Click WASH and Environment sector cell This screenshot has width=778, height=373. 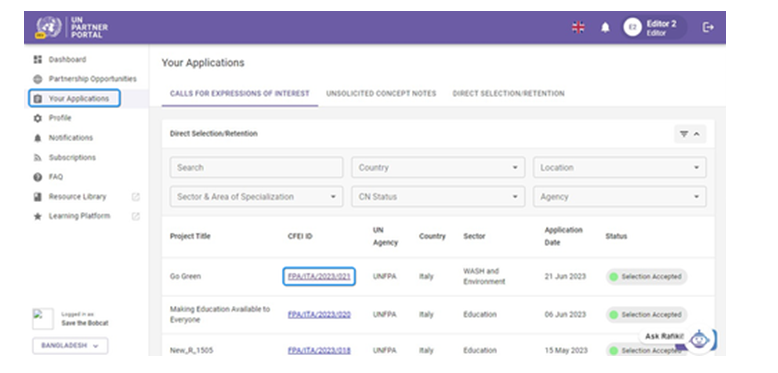click(x=484, y=277)
